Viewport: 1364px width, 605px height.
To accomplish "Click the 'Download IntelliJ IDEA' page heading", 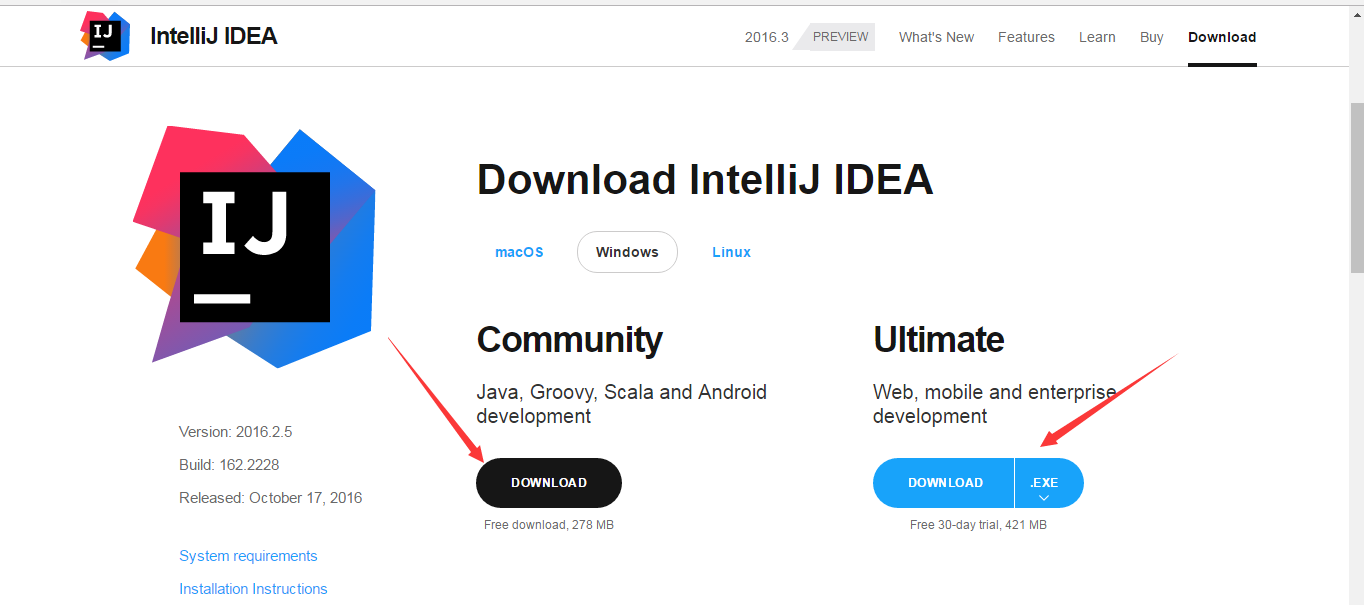I will pyautogui.click(x=704, y=180).
